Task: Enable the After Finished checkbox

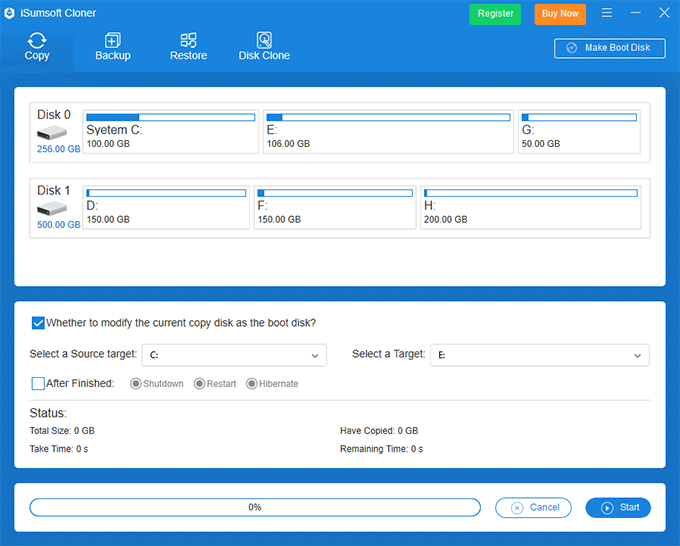Action: pyautogui.click(x=38, y=383)
